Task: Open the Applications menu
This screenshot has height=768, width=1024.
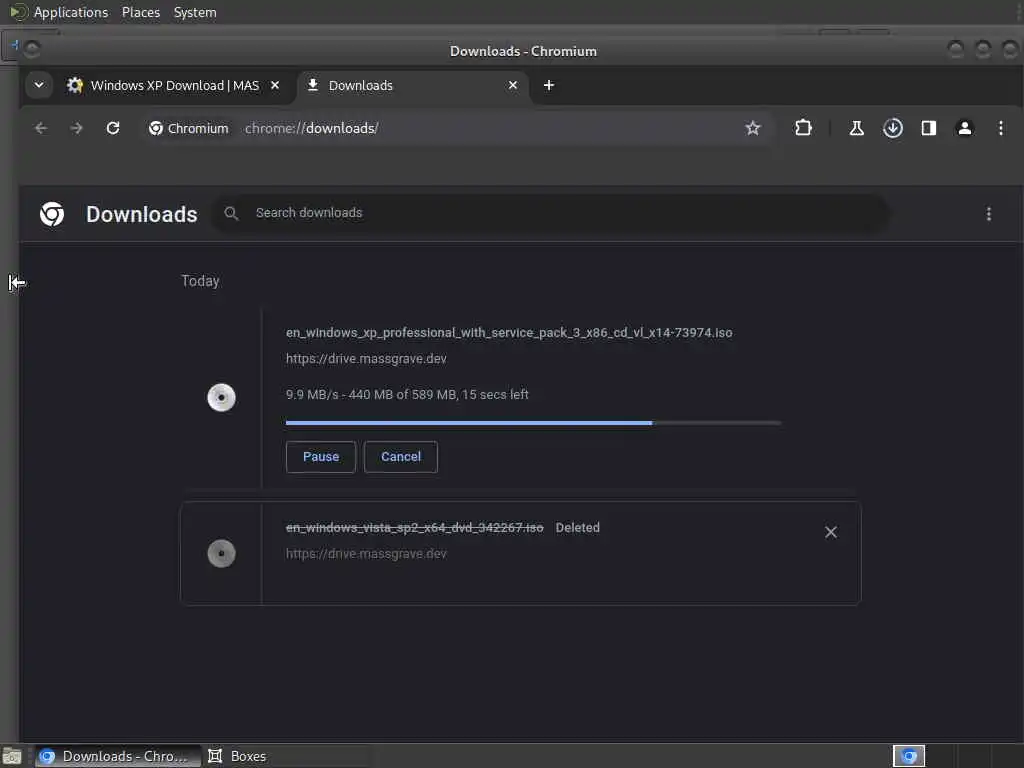Action: point(71,12)
